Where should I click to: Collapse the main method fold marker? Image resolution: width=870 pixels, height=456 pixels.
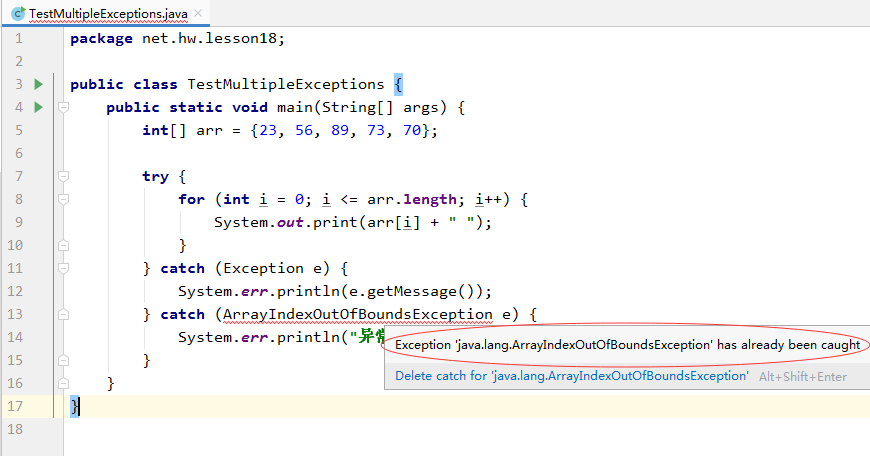[63, 107]
